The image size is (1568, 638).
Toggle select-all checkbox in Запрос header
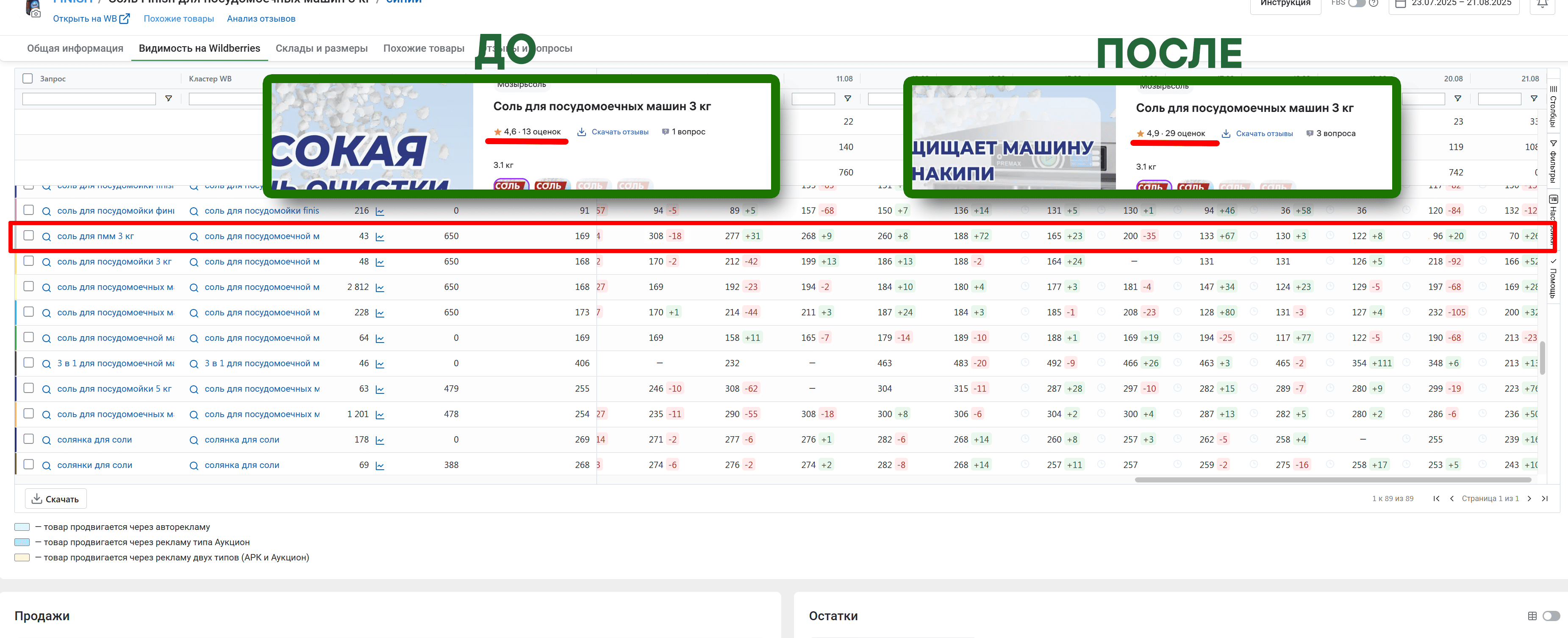(28, 78)
